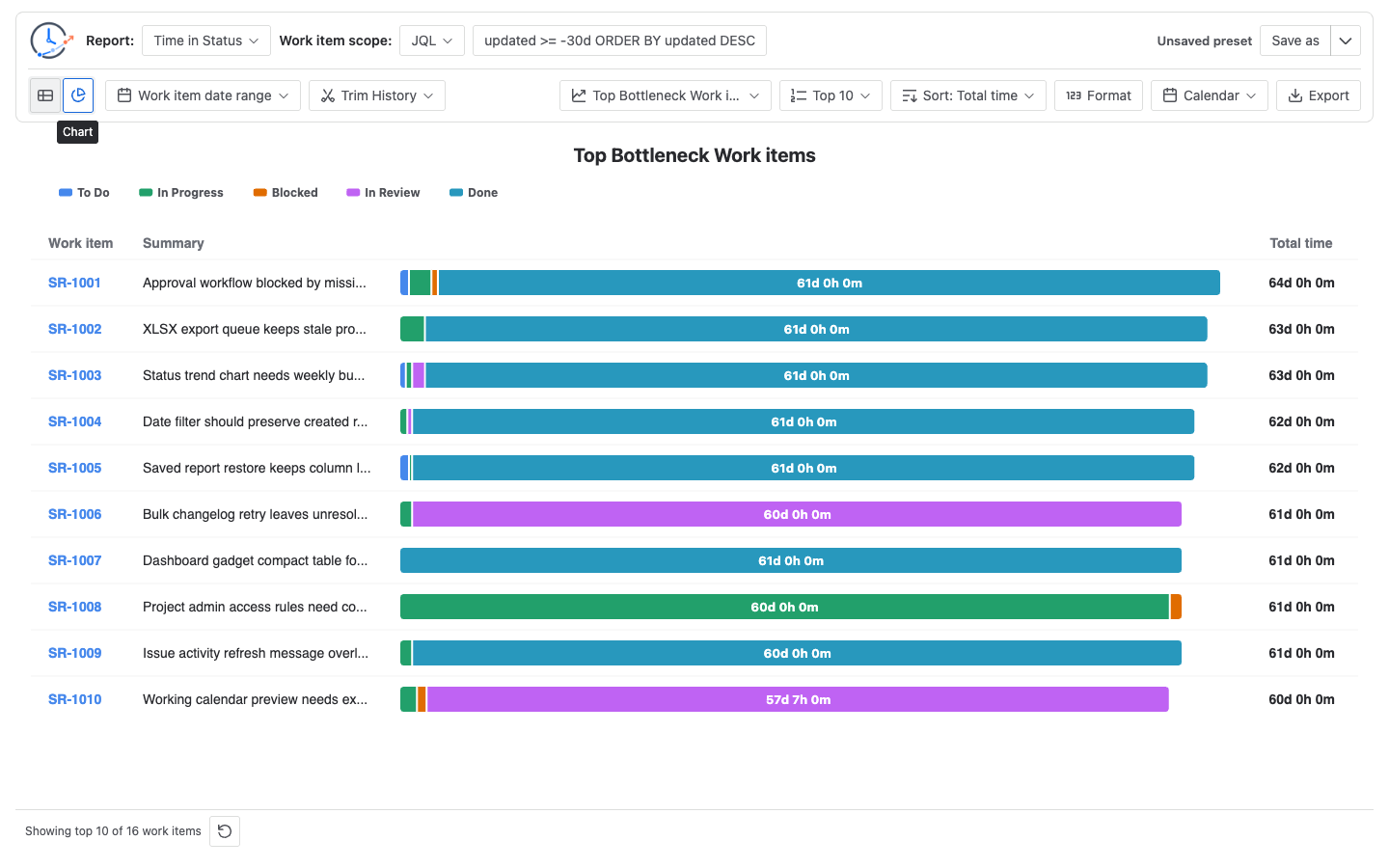Click the summary 'Status trend chart needs weekly bu...'
This screenshot has width=1389, height=868.
(x=254, y=375)
